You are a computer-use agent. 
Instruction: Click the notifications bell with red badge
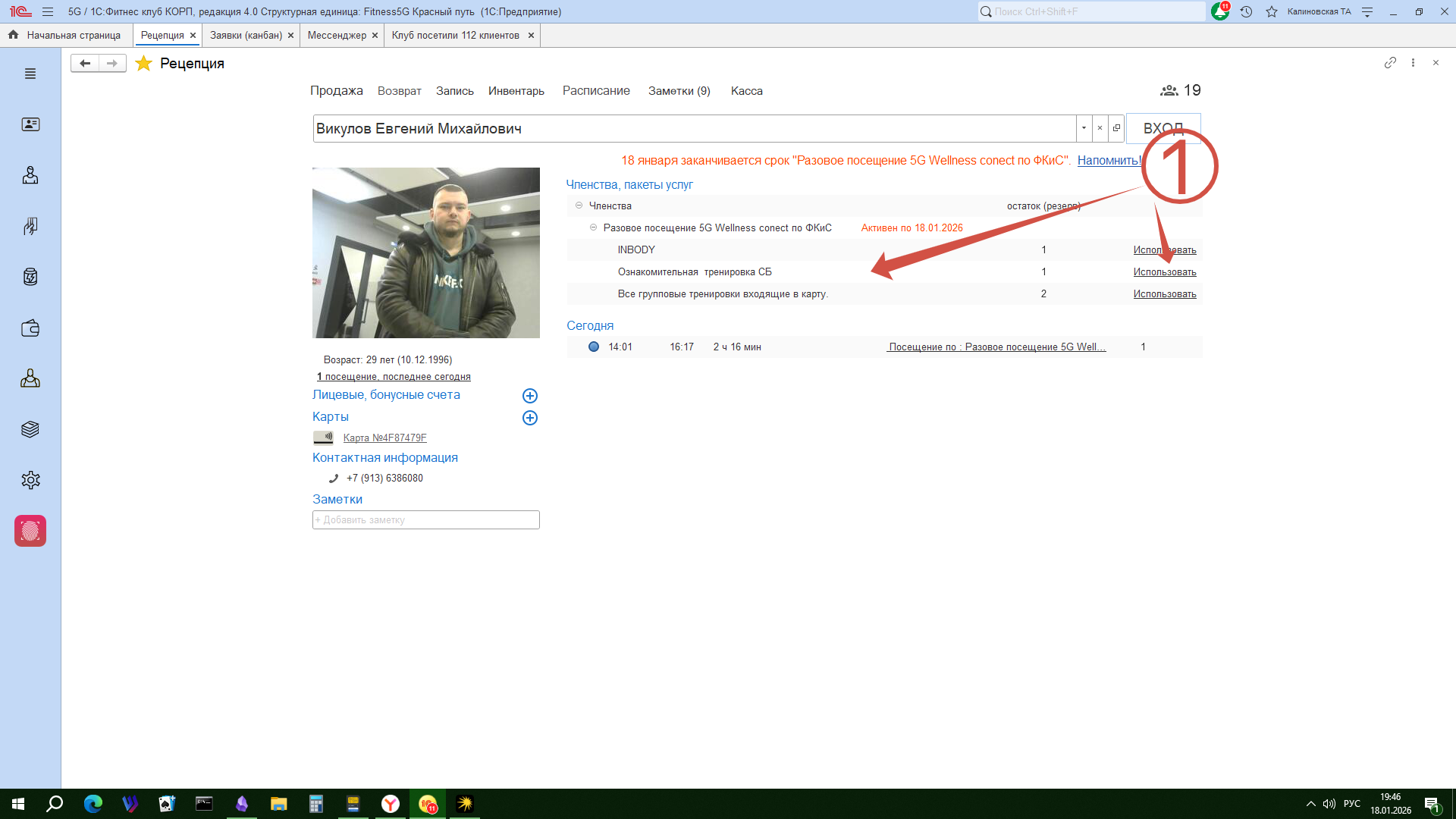pyautogui.click(x=1219, y=12)
